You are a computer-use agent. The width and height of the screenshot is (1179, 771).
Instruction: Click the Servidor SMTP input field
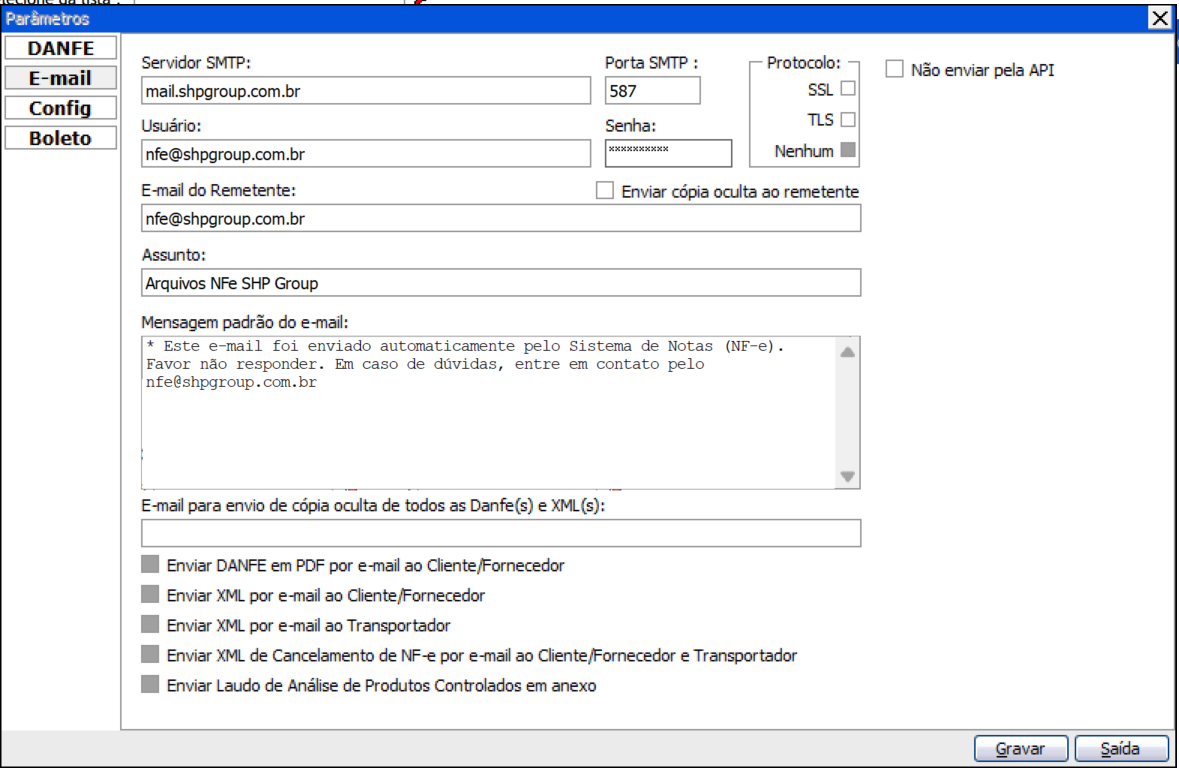[366, 91]
